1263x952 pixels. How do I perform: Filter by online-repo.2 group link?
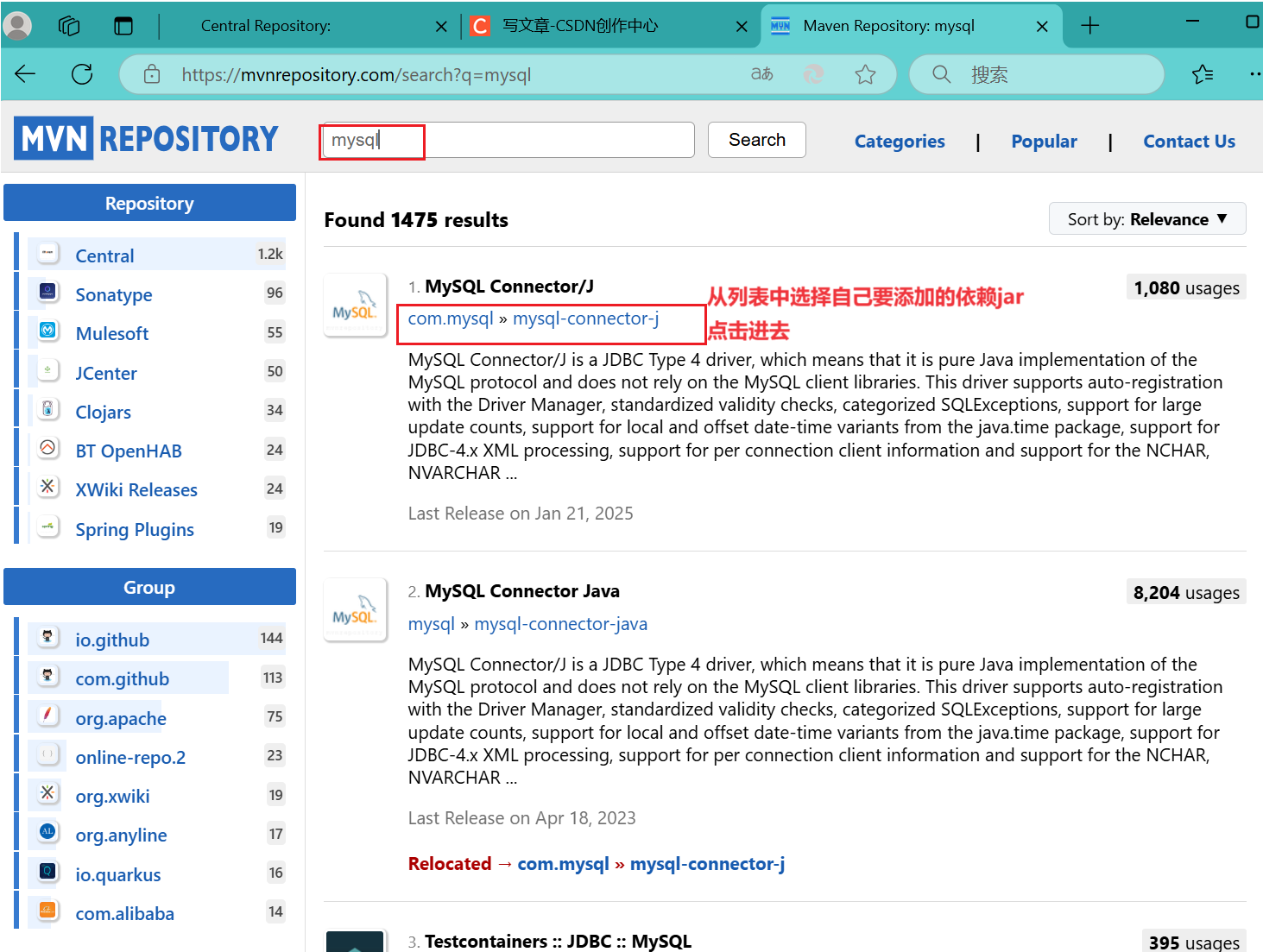point(130,757)
